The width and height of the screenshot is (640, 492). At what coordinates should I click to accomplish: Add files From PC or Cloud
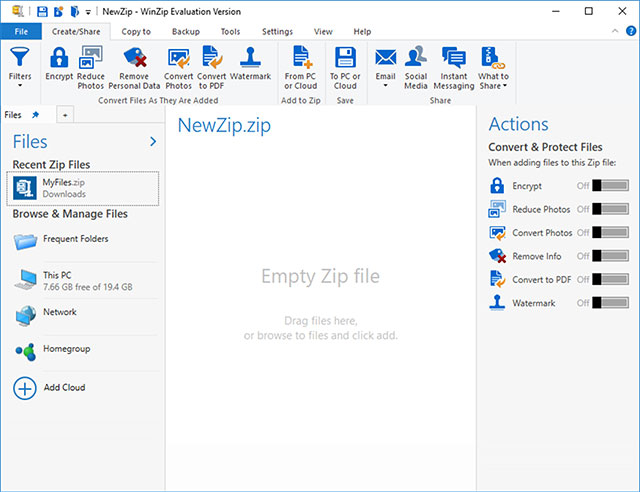(301, 68)
